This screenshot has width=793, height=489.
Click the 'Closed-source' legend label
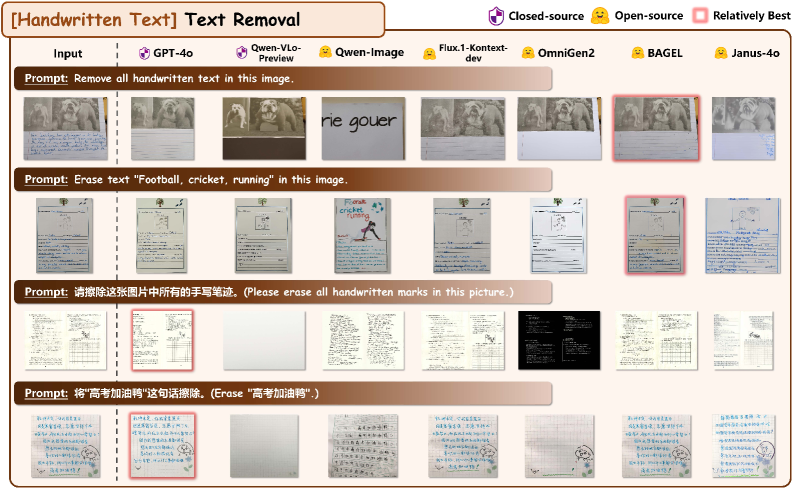click(x=546, y=16)
